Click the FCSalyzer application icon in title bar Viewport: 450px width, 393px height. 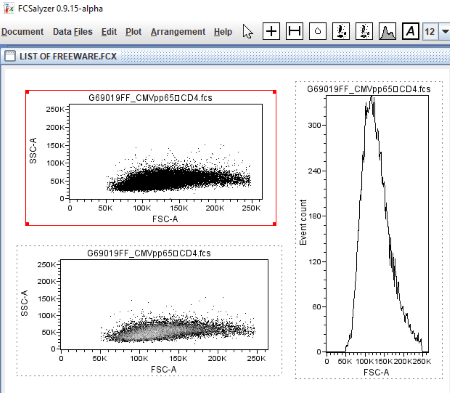8,8
